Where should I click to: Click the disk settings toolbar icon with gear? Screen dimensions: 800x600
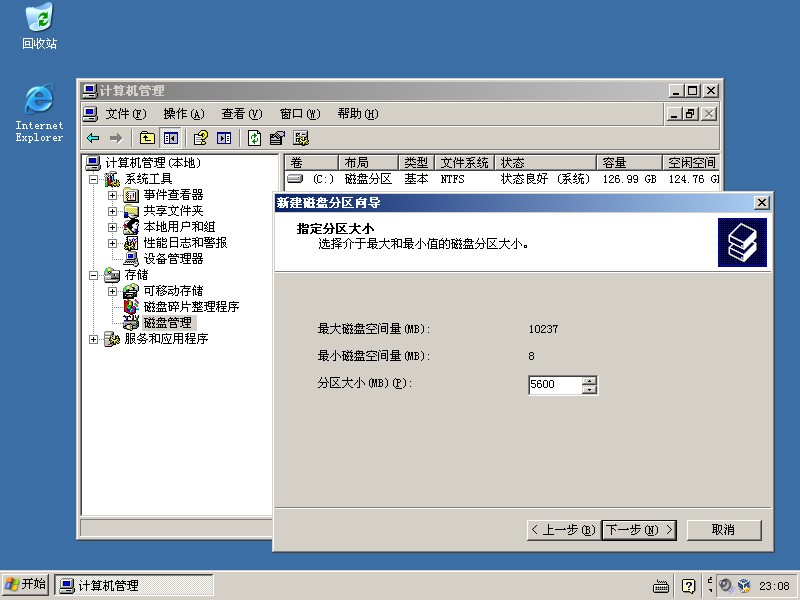click(x=301, y=138)
